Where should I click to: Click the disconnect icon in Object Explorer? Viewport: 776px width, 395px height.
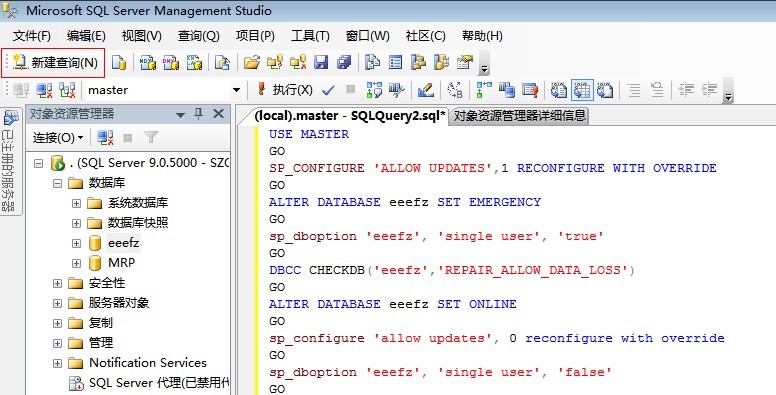[105, 138]
